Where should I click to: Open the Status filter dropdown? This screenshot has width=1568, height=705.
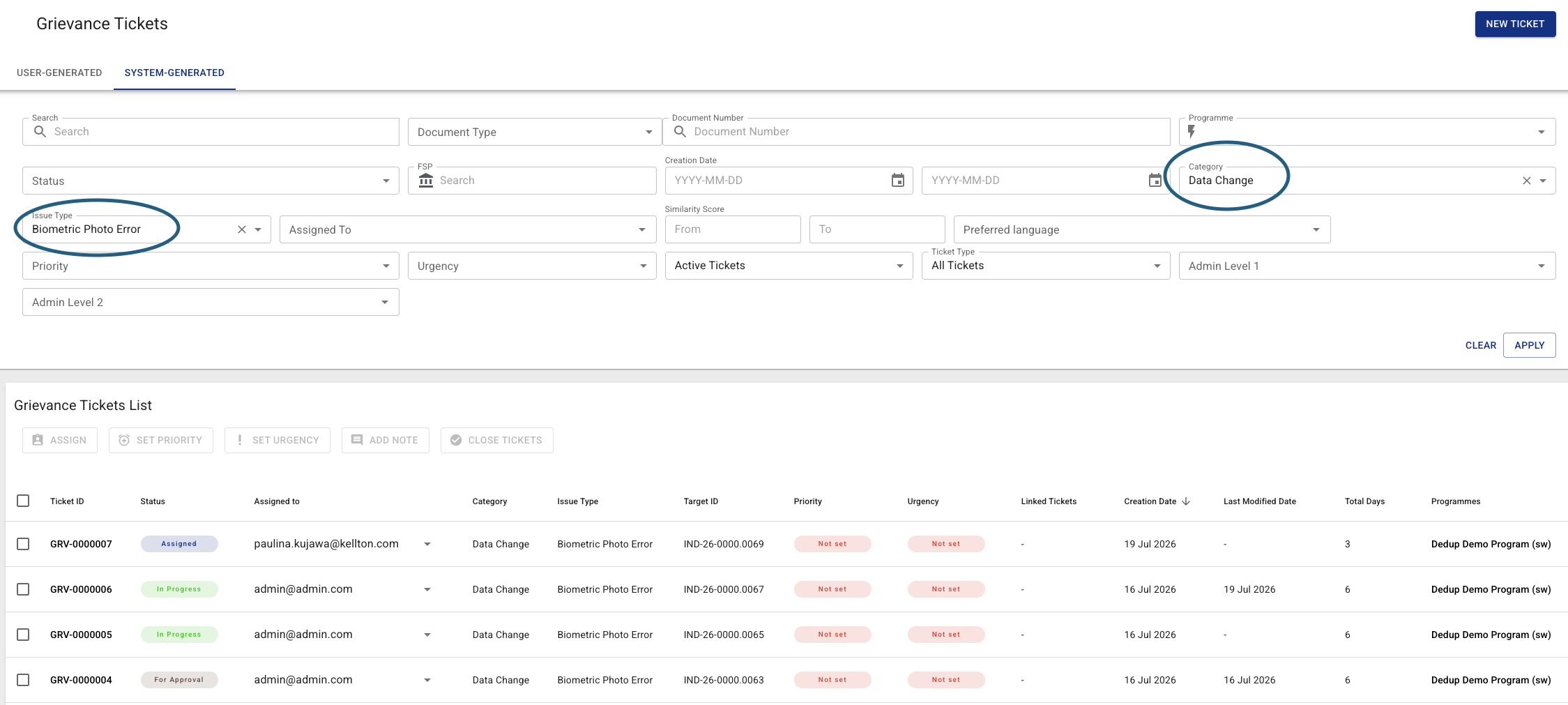click(211, 181)
